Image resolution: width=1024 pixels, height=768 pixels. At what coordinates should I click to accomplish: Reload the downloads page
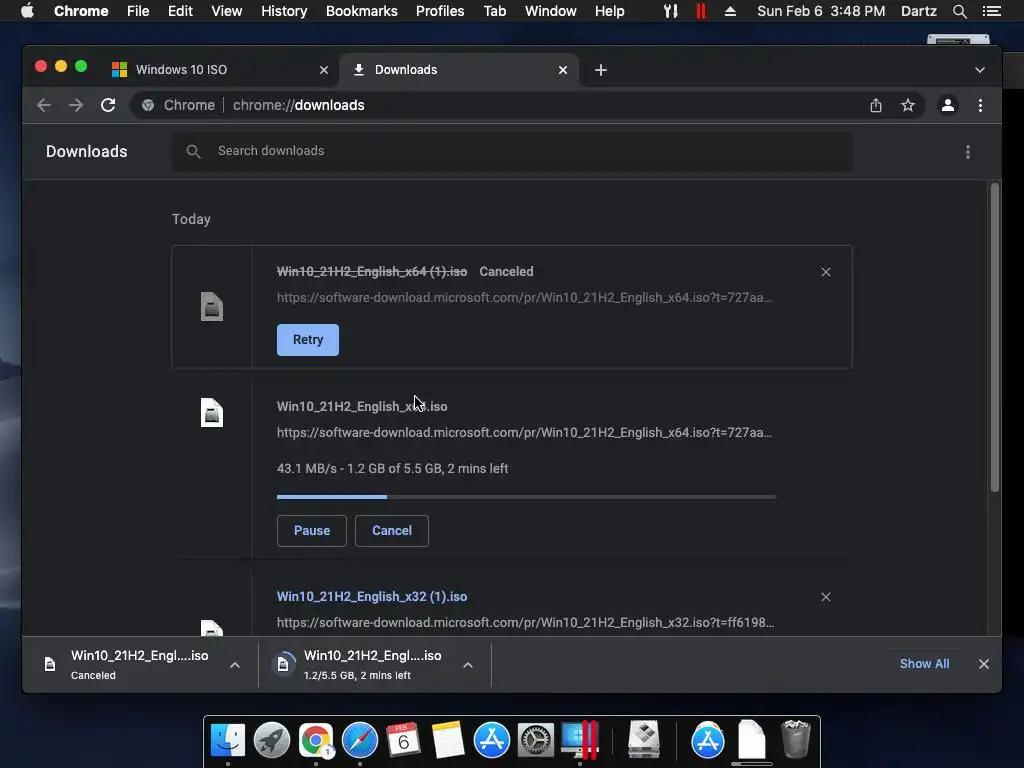(108, 105)
